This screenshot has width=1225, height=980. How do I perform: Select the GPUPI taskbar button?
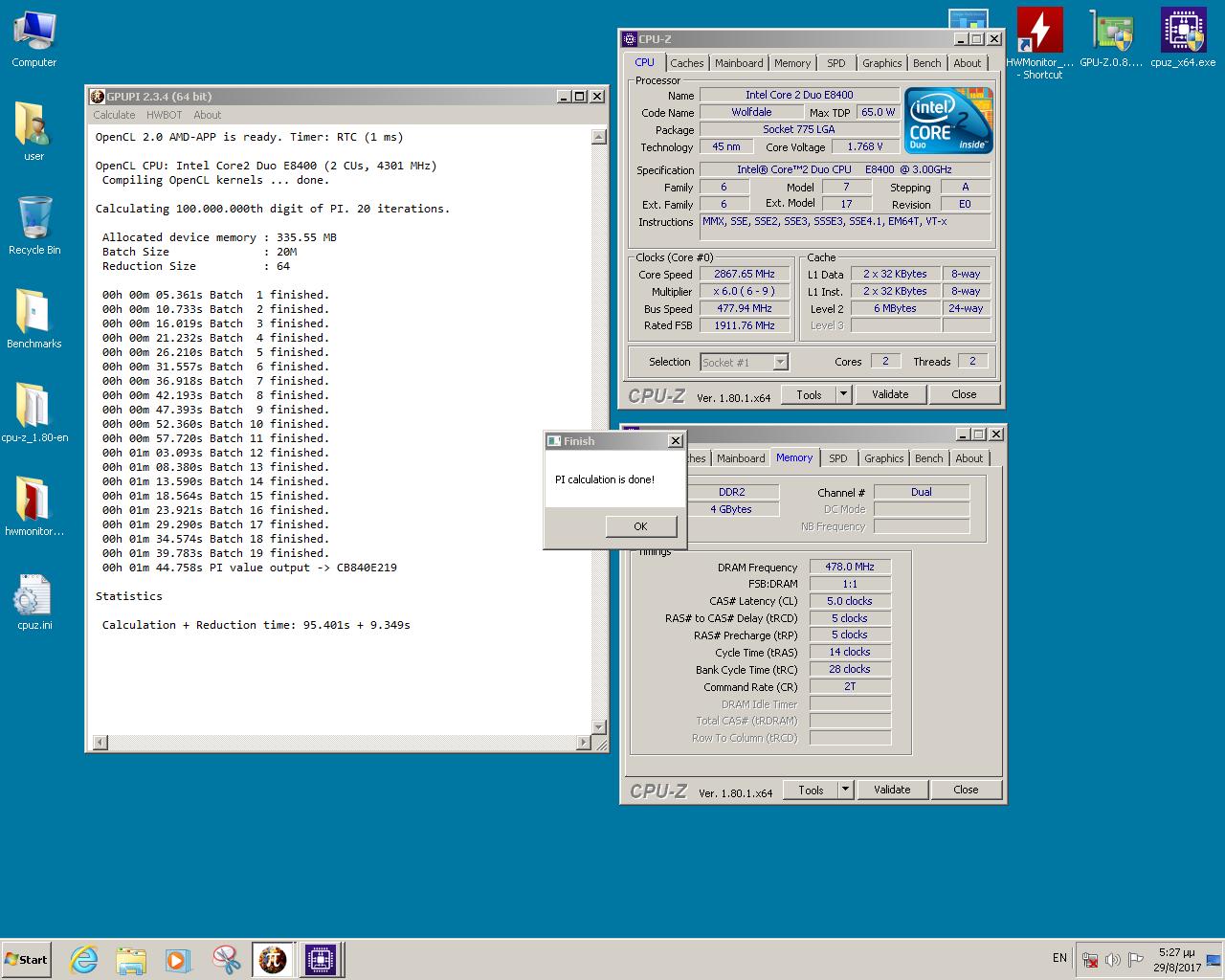tap(273, 960)
